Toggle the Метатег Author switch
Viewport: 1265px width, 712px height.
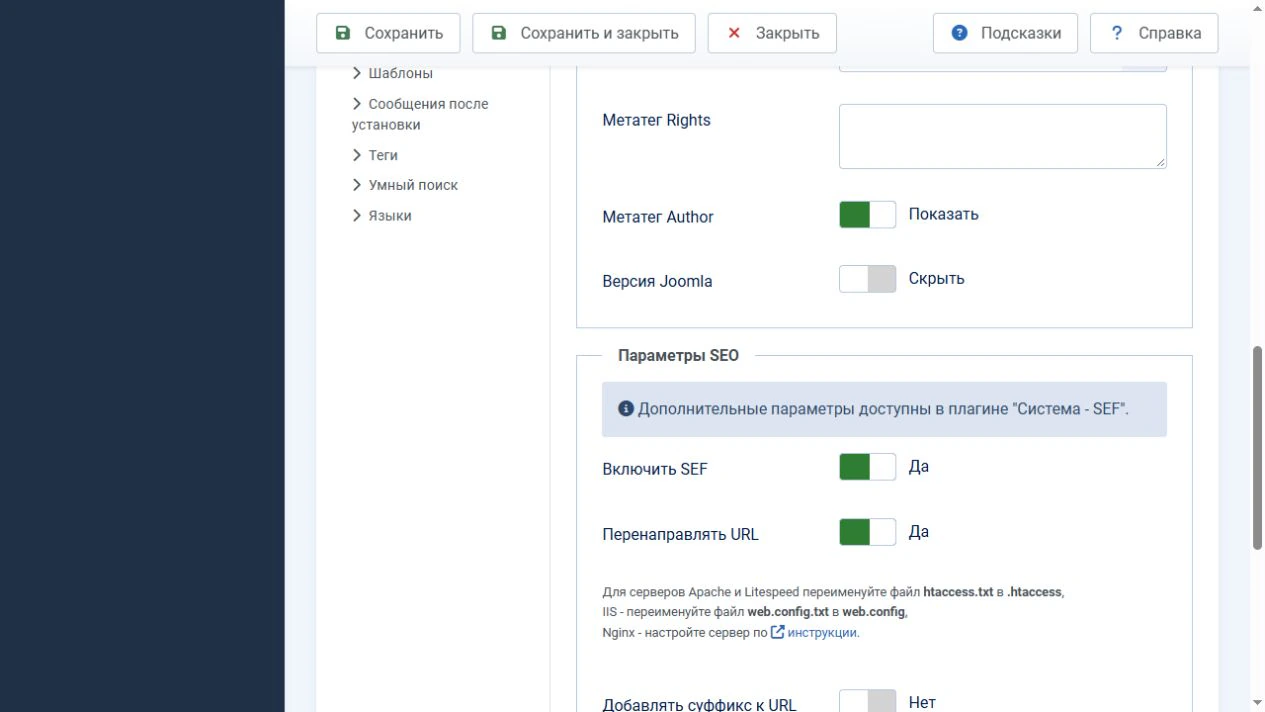coord(867,215)
